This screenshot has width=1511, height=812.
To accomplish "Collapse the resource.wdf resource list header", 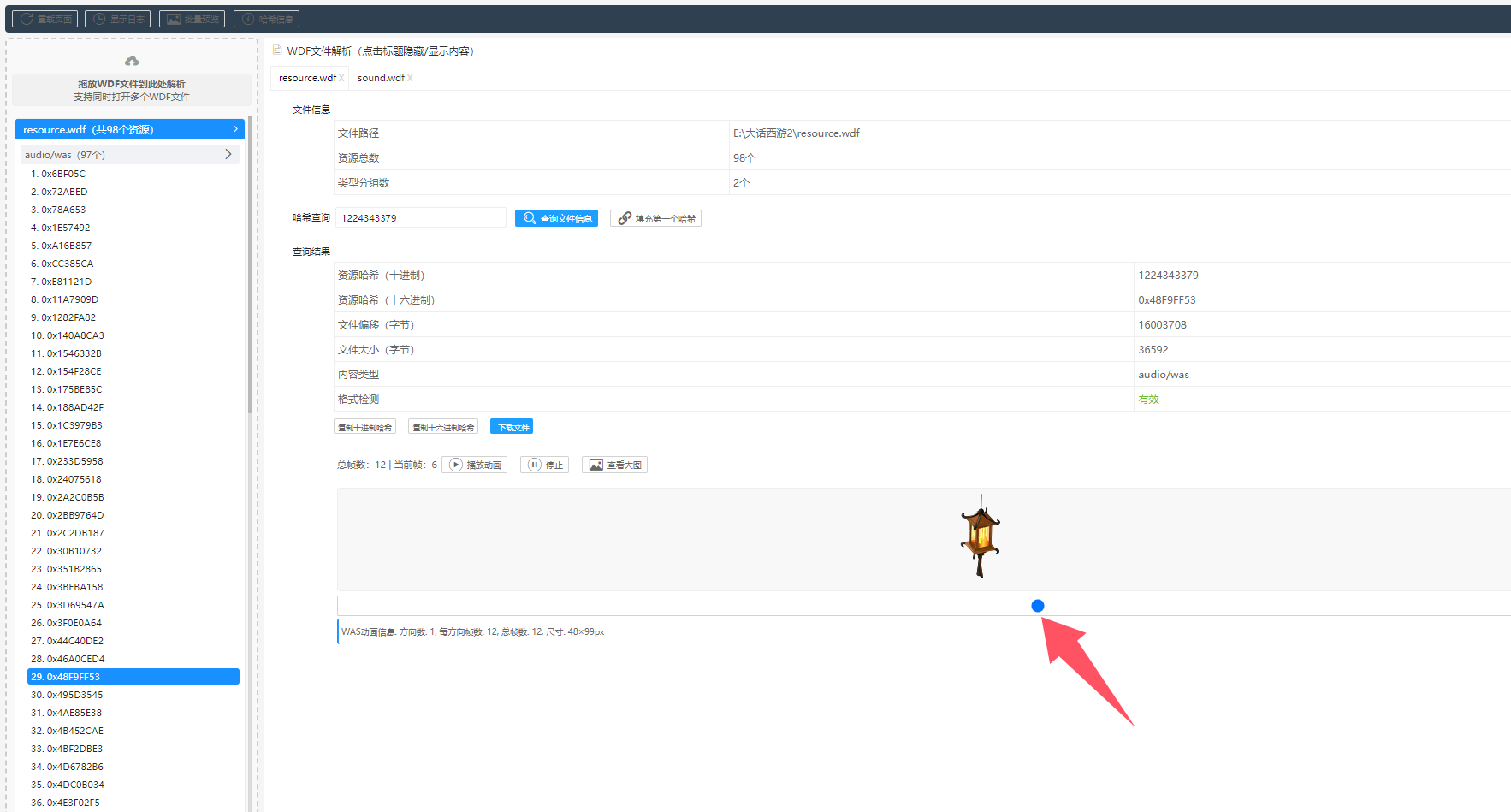I will click(130, 129).
